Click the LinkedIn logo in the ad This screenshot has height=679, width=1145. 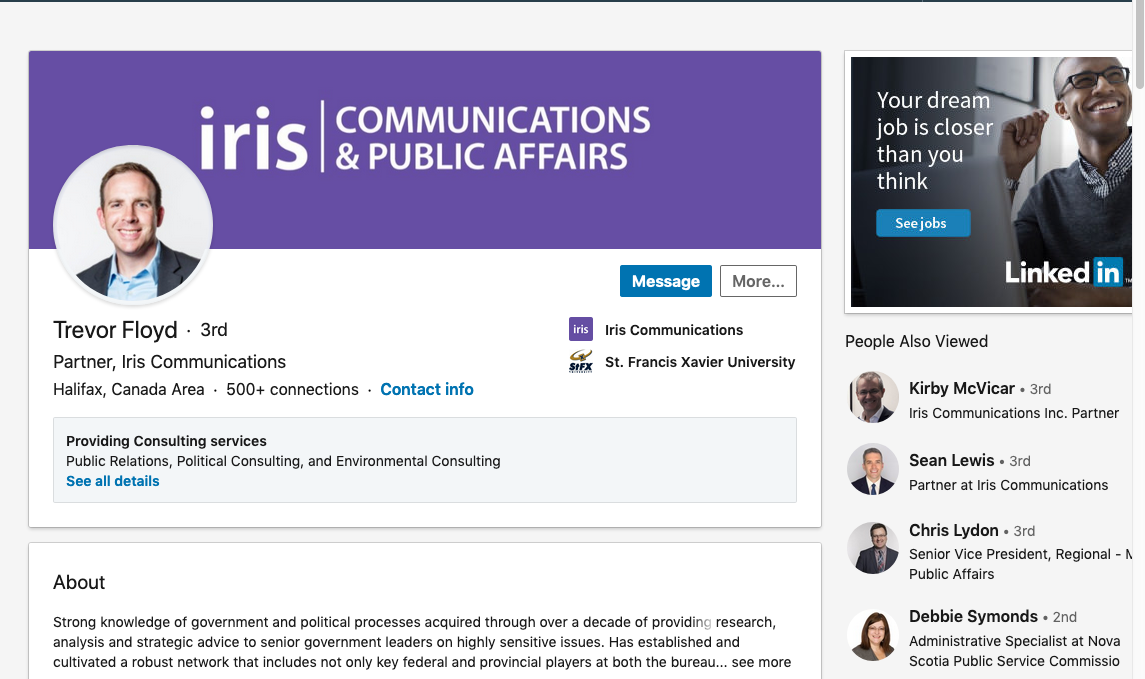pyautogui.click(x=1063, y=272)
